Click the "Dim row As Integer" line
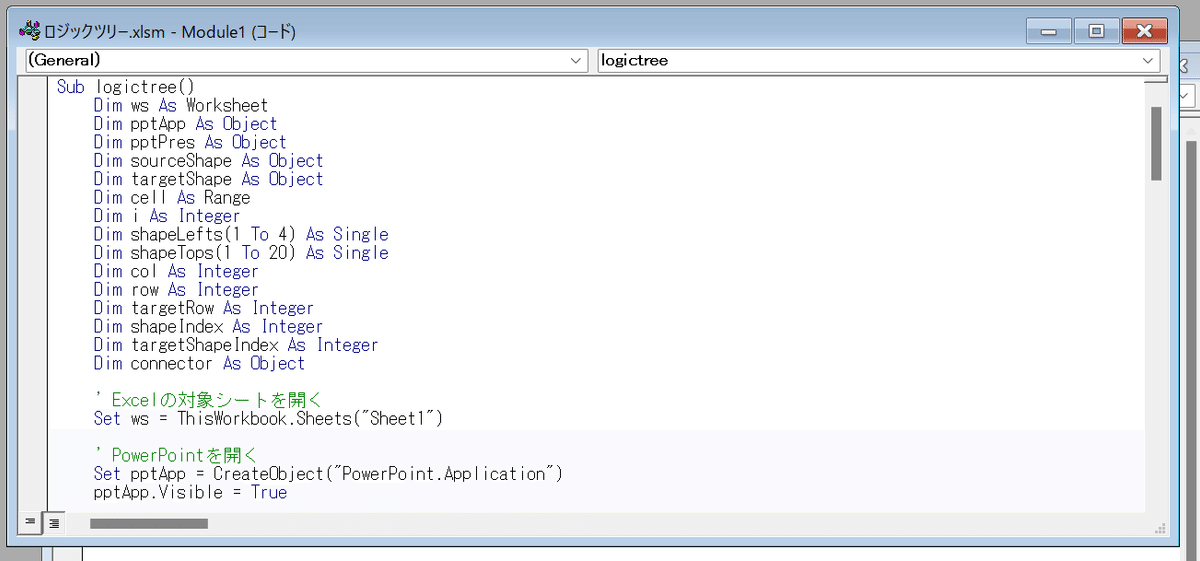Viewport: 1200px width, 561px height. click(176, 290)
